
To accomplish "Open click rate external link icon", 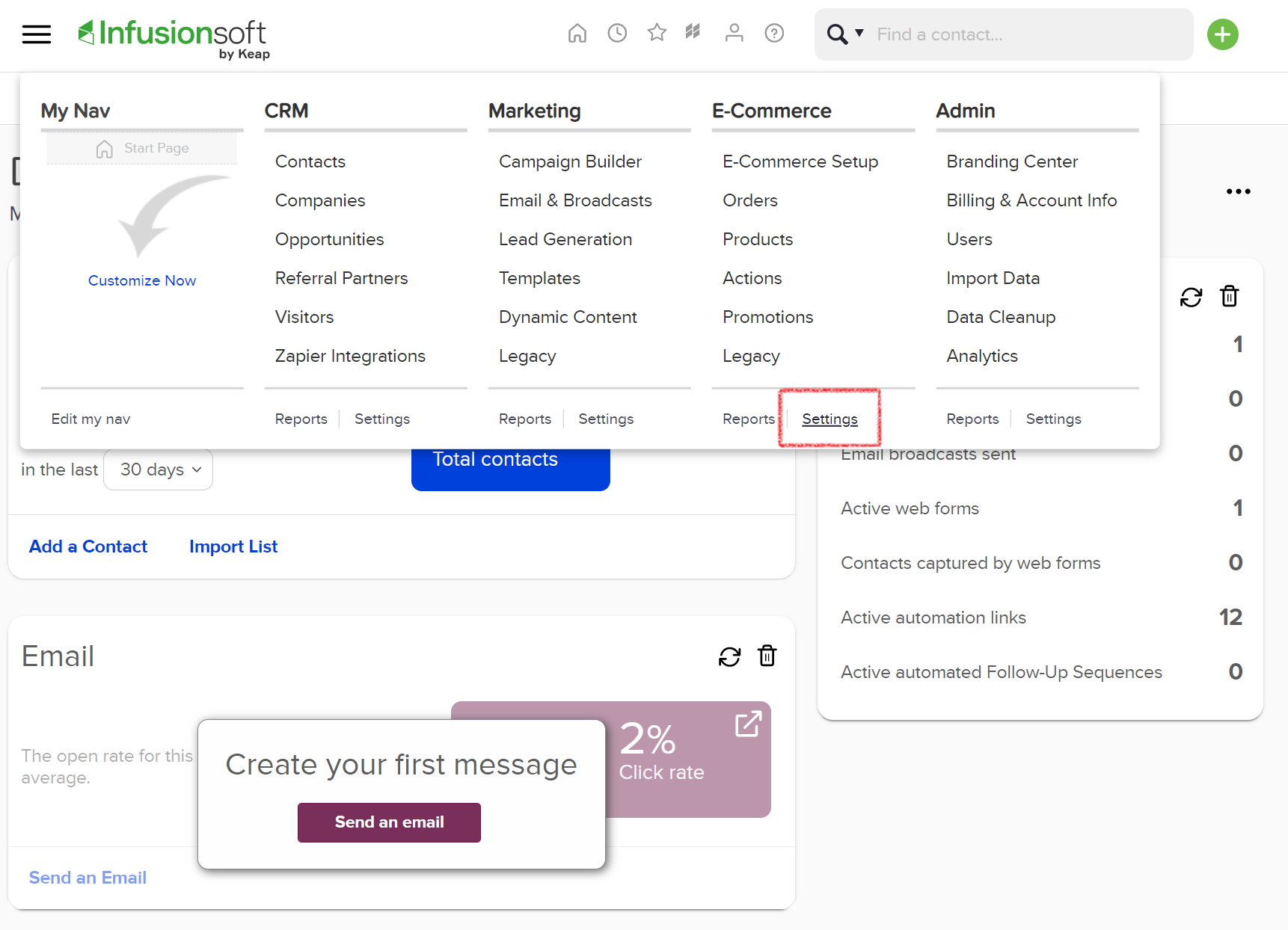I will pos(748,724).
